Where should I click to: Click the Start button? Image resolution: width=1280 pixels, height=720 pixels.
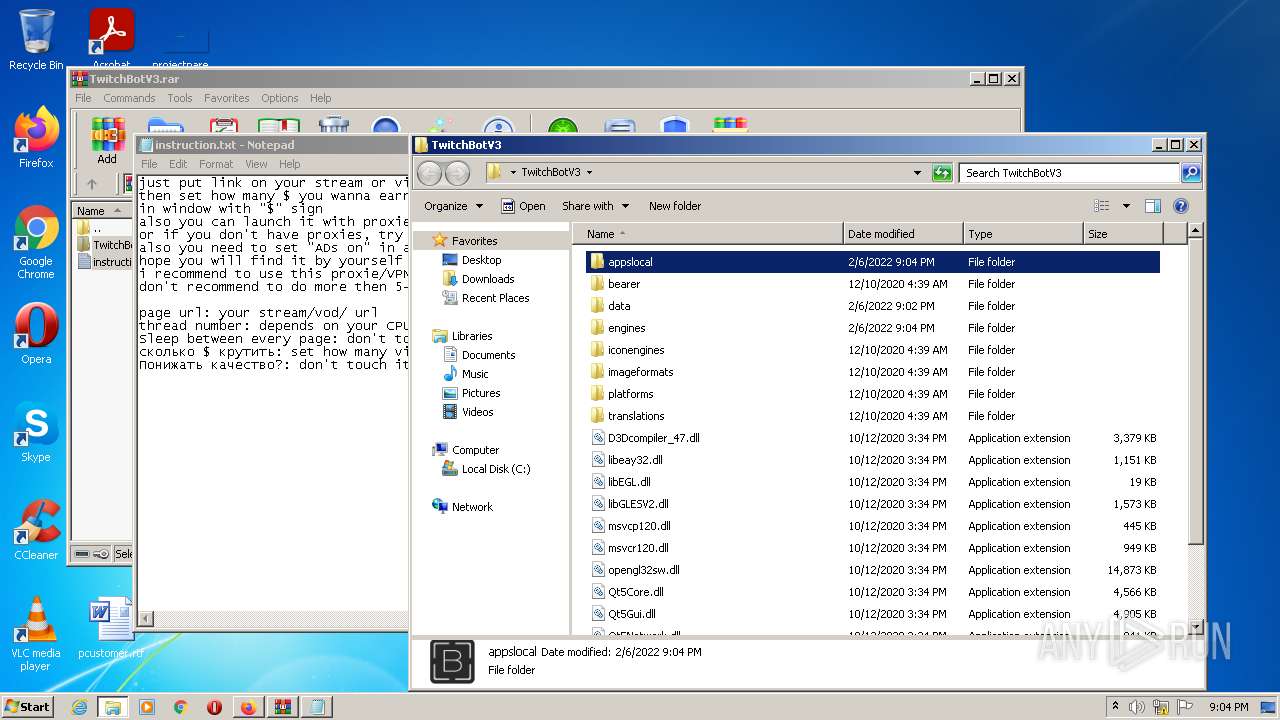27,707
